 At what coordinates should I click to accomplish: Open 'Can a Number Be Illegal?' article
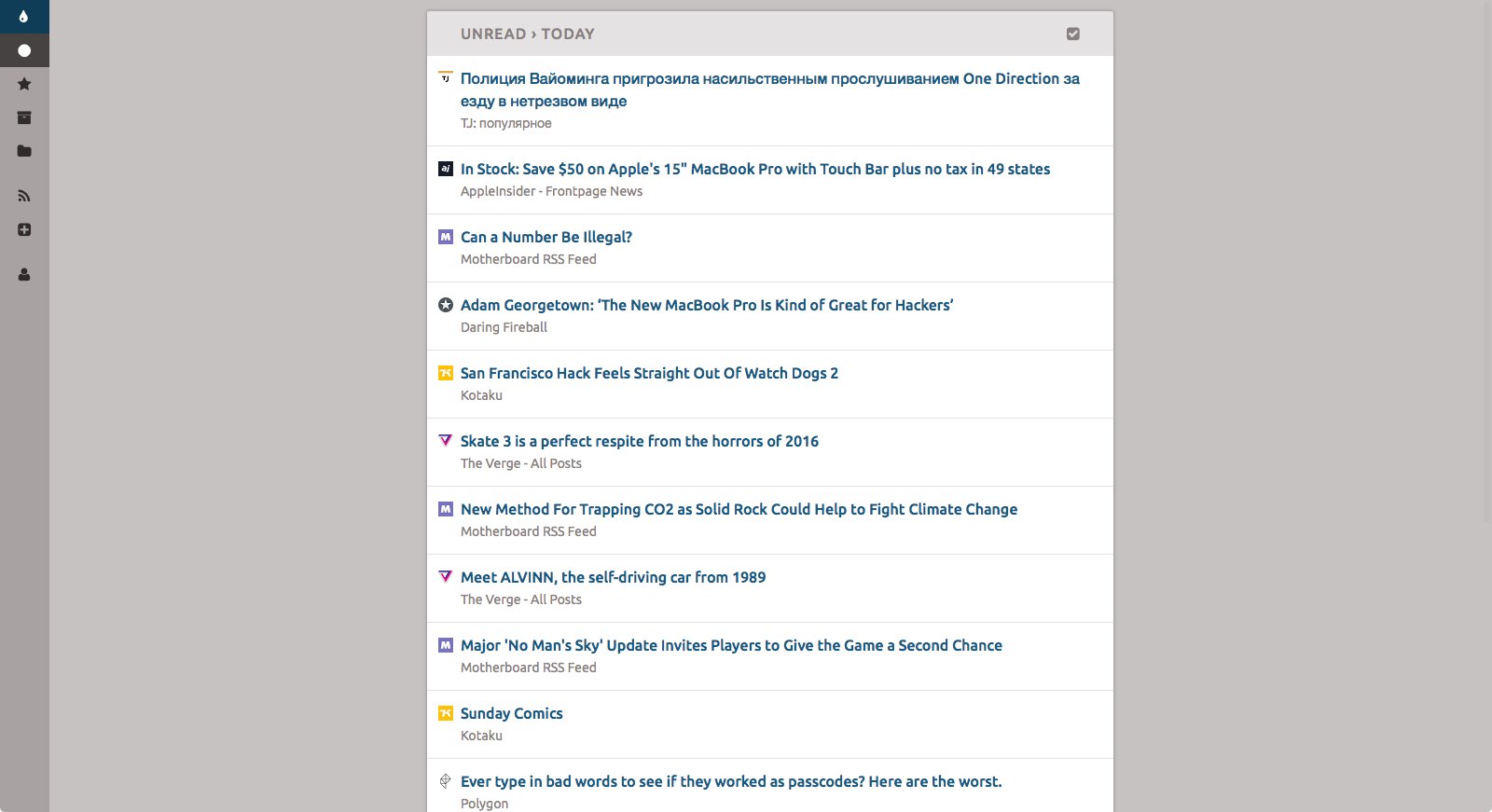(x=546, y=237)
